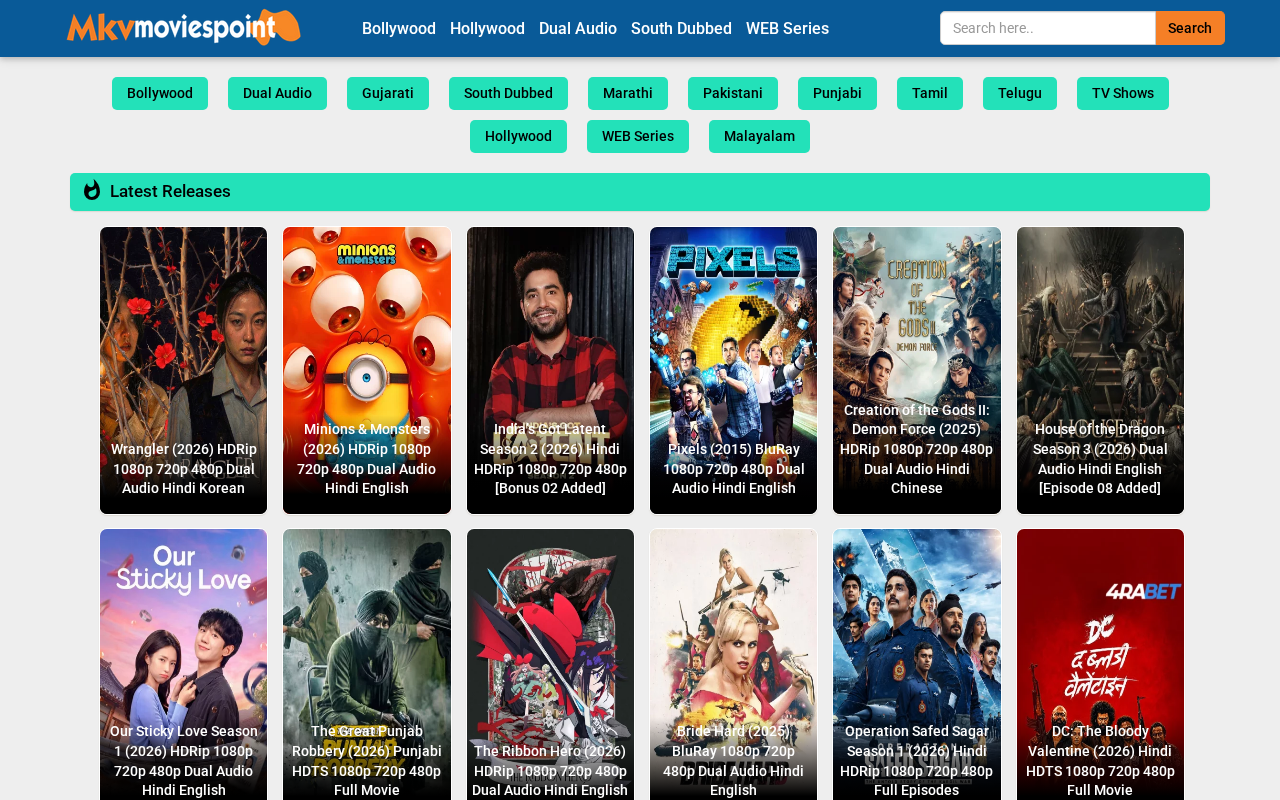Image resolution: width=1280 pixels, height=800 pixels.
Task: Click the Mkvmoviespoint logo
Action: (x=184, y=28)
